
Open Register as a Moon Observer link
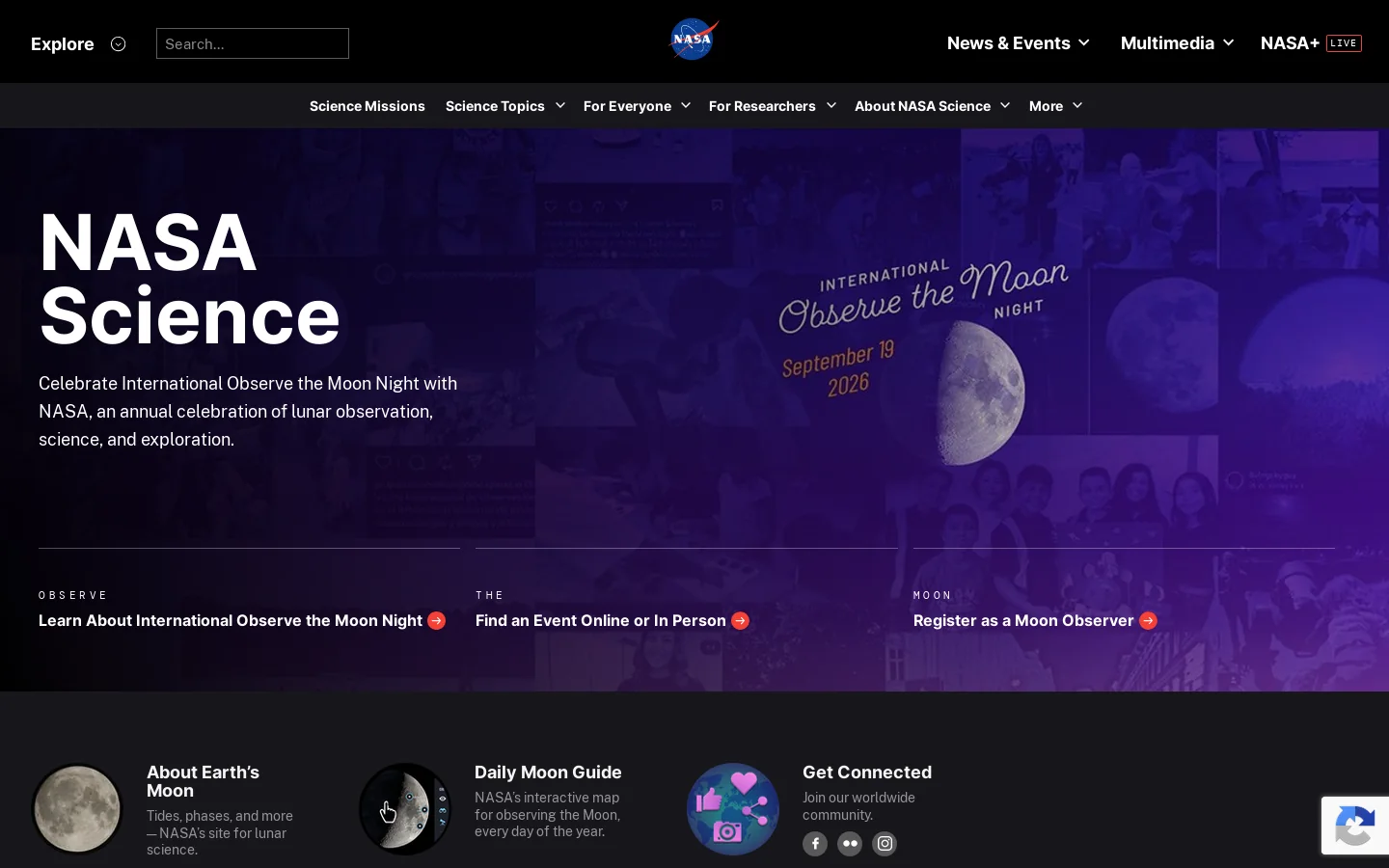[1023, 620]
